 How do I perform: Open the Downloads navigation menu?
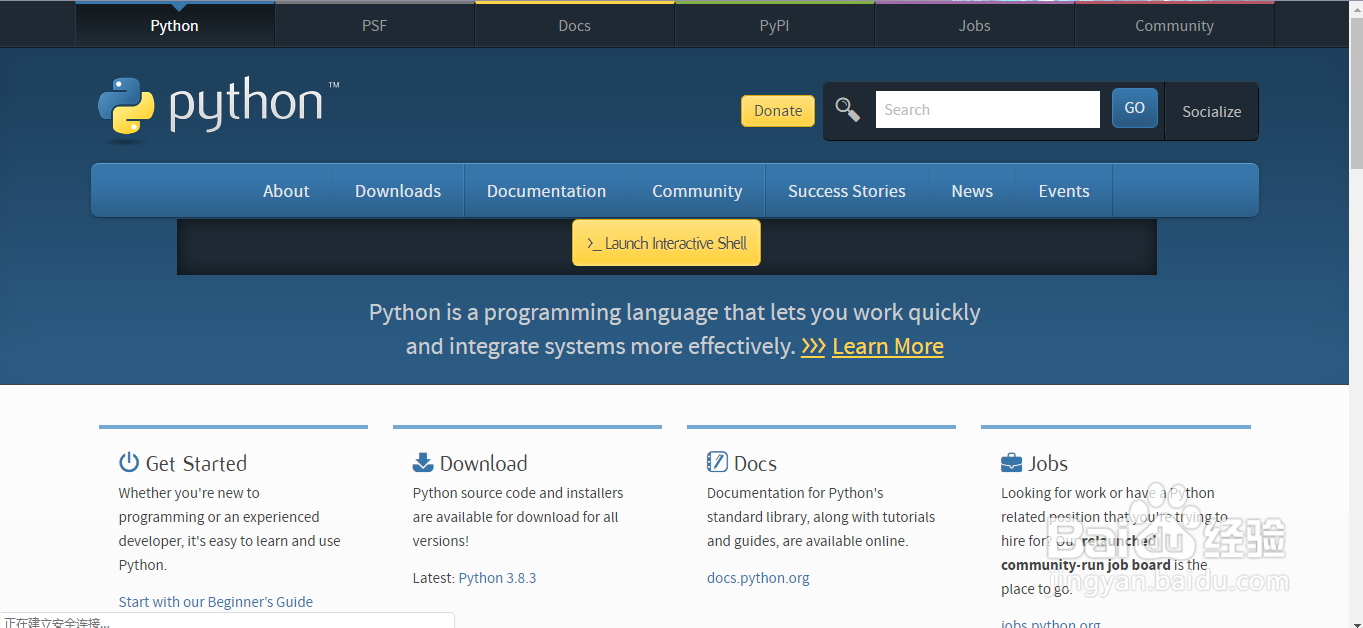click(x=397, y=190)
